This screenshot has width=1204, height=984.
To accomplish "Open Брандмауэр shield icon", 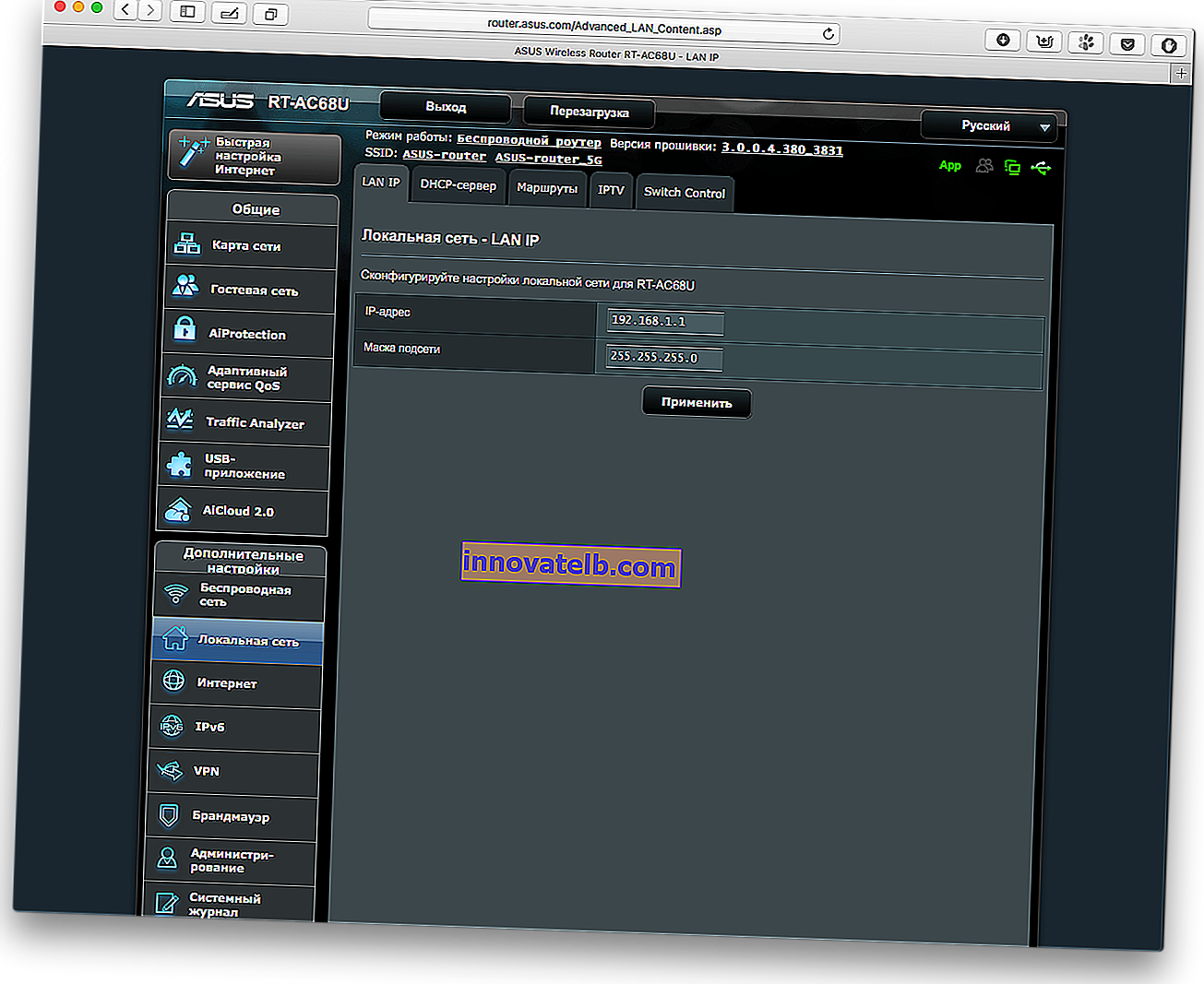I will point(169,814).
